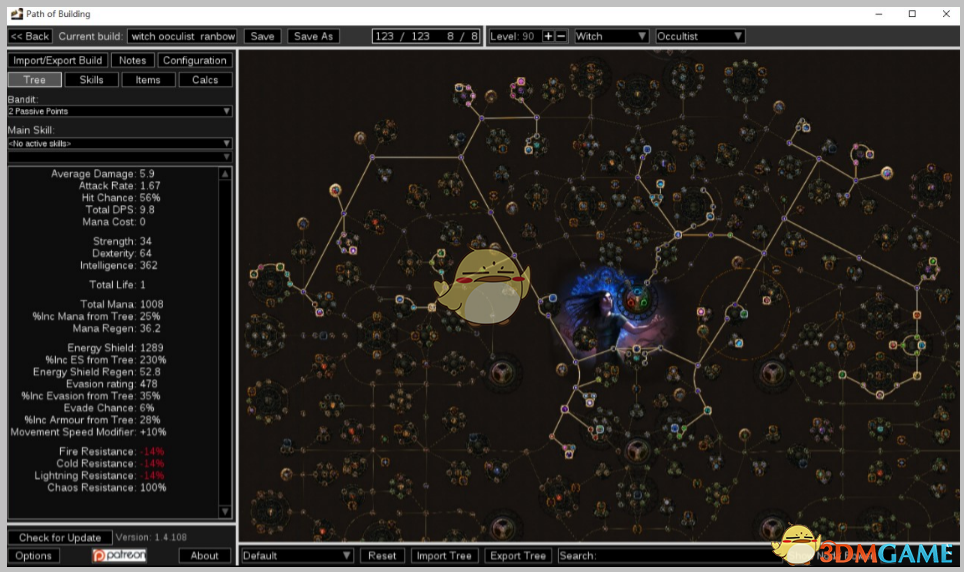Decrease character level with minus button
Viewport: 964px width, 572px height.
(561, 36)
